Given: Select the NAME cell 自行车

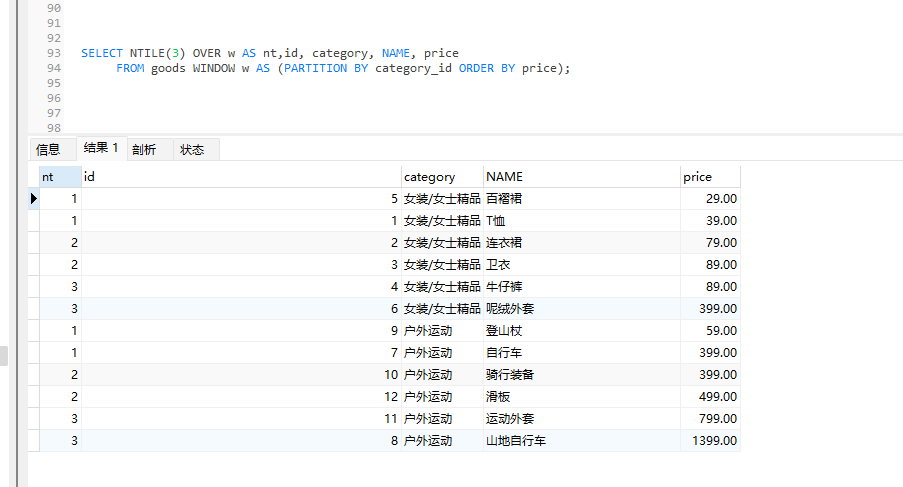Looking at the screenshot, I should [x=582, y=352].
